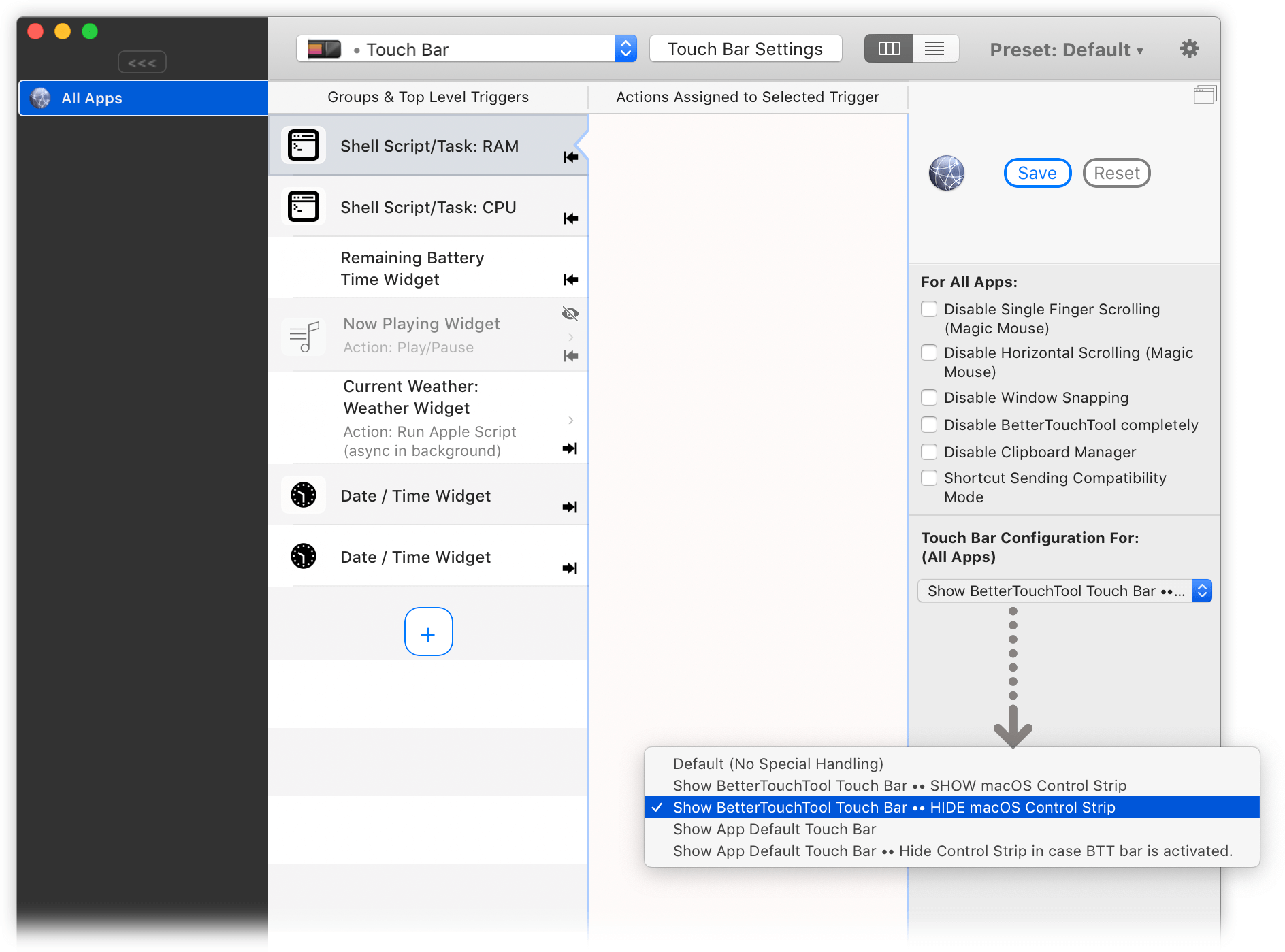The image size is (1285, 952).
Task: Open Show BetterTouchTool Touch Bar configuration dropdown
Action: coord(1064,591)
